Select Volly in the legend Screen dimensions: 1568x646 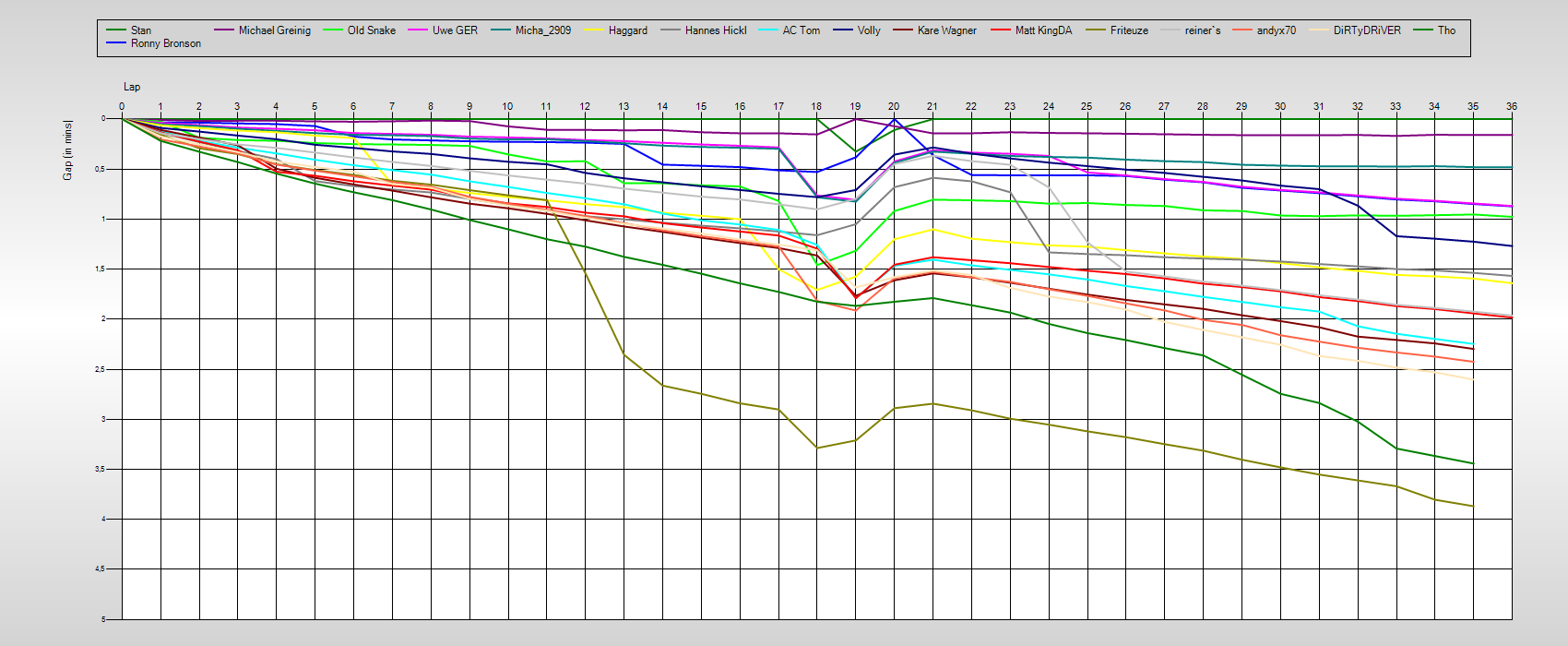869,30
